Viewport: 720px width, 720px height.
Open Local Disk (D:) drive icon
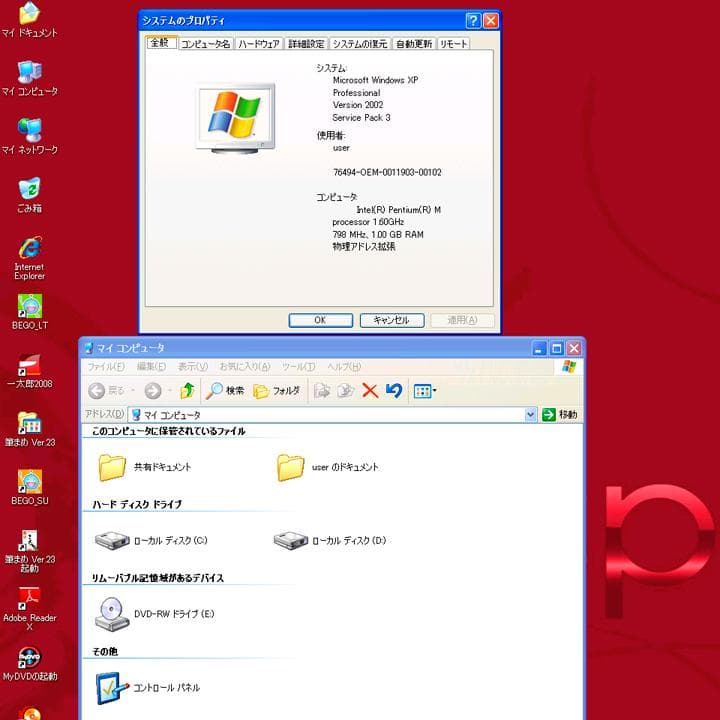[x=289, y=540]
